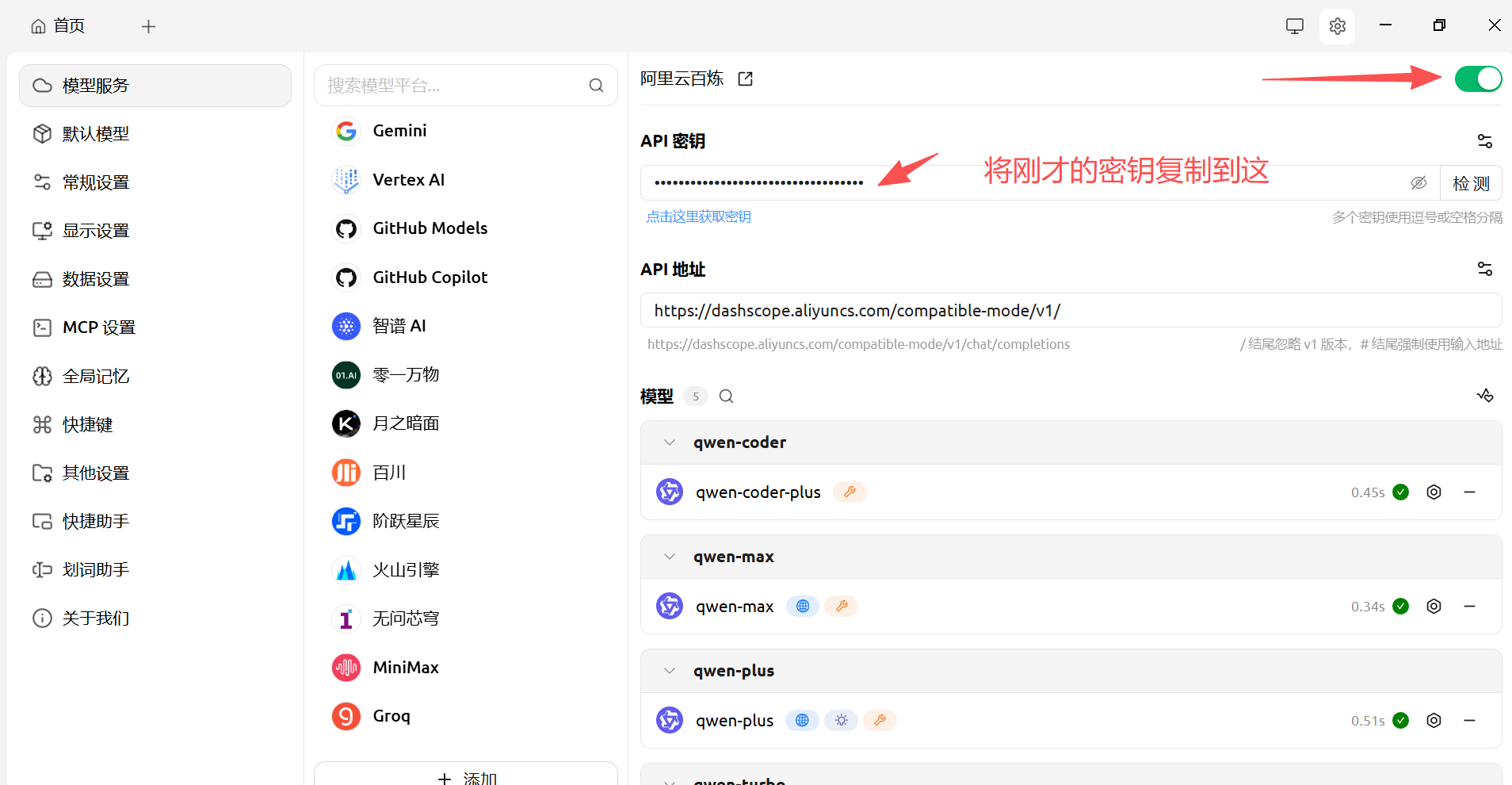Select 模型服务 in settings sidebar
This screenshot has height=785, width=1512.
click(x=155, y=86)
